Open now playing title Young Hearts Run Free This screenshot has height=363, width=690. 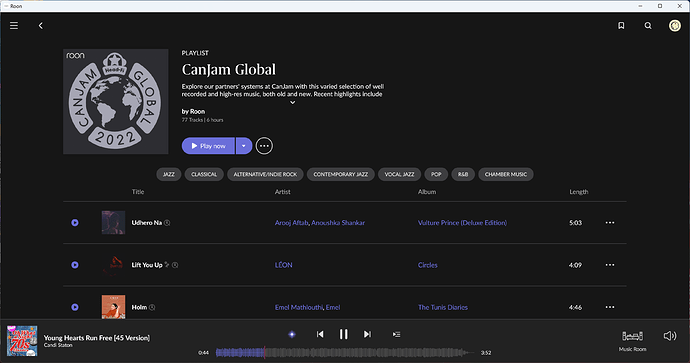coord(96,338)
